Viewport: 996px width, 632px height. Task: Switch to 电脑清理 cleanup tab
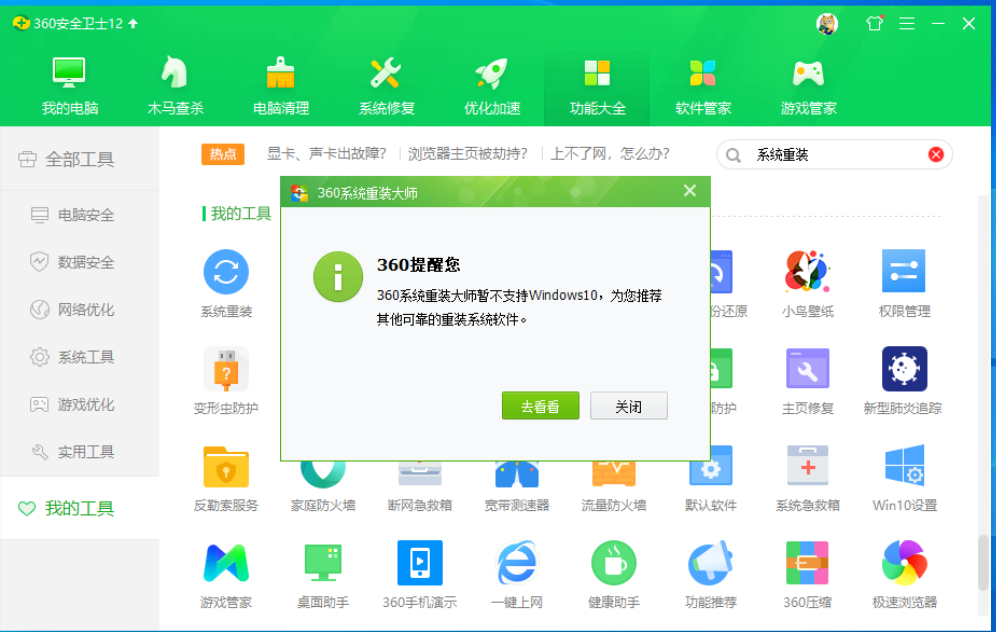[x=281, y=86]
